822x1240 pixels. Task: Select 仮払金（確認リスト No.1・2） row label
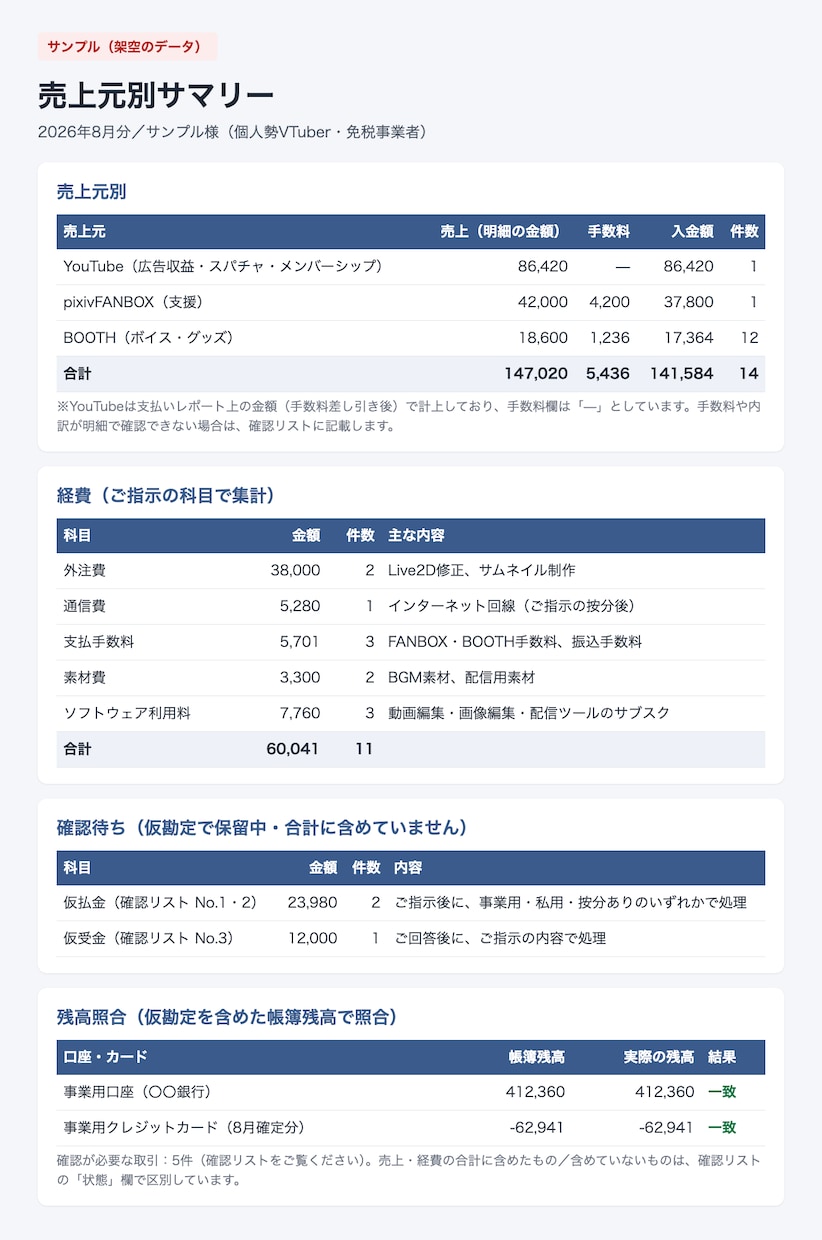160,902
